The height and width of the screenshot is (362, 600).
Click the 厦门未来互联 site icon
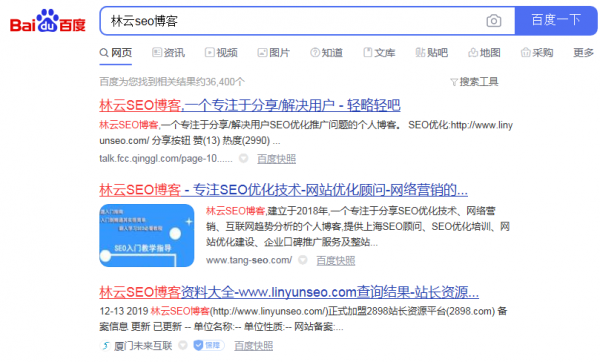pyautogui.click(x=105, y=346)
